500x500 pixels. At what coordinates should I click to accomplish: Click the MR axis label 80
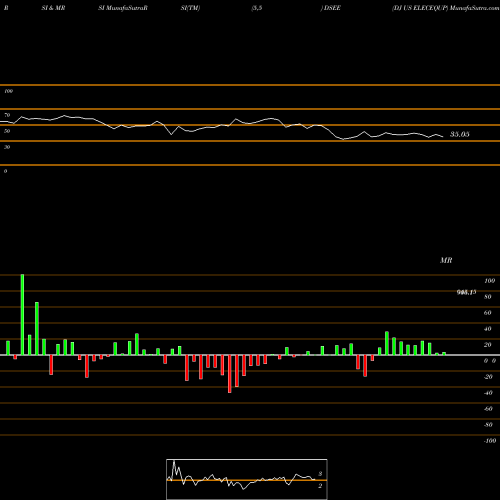click(488, 297)
